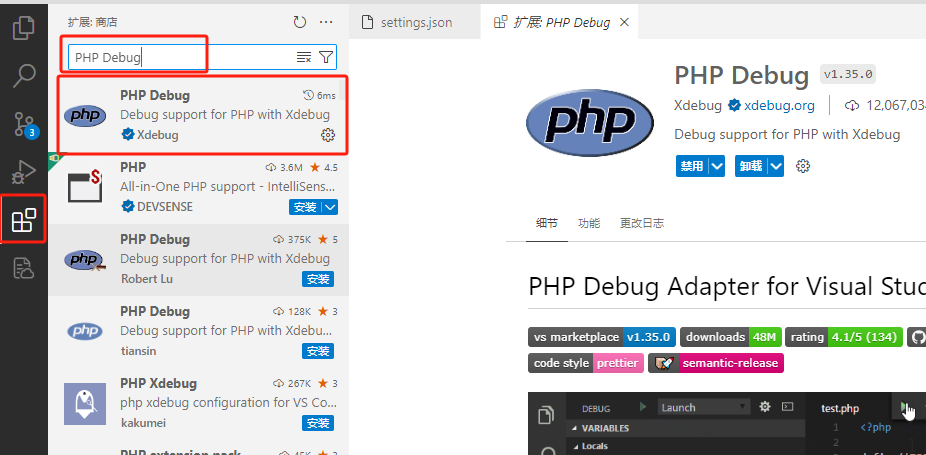Open the semantic-release badge
This screenshot has height=455, width=926.
(x=716, y=363)
